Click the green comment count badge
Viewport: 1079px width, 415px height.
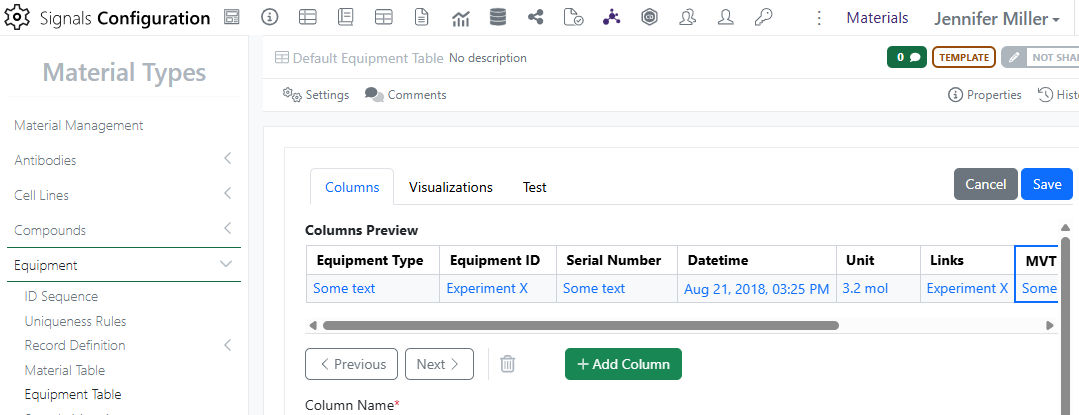[x=906, y=58]
